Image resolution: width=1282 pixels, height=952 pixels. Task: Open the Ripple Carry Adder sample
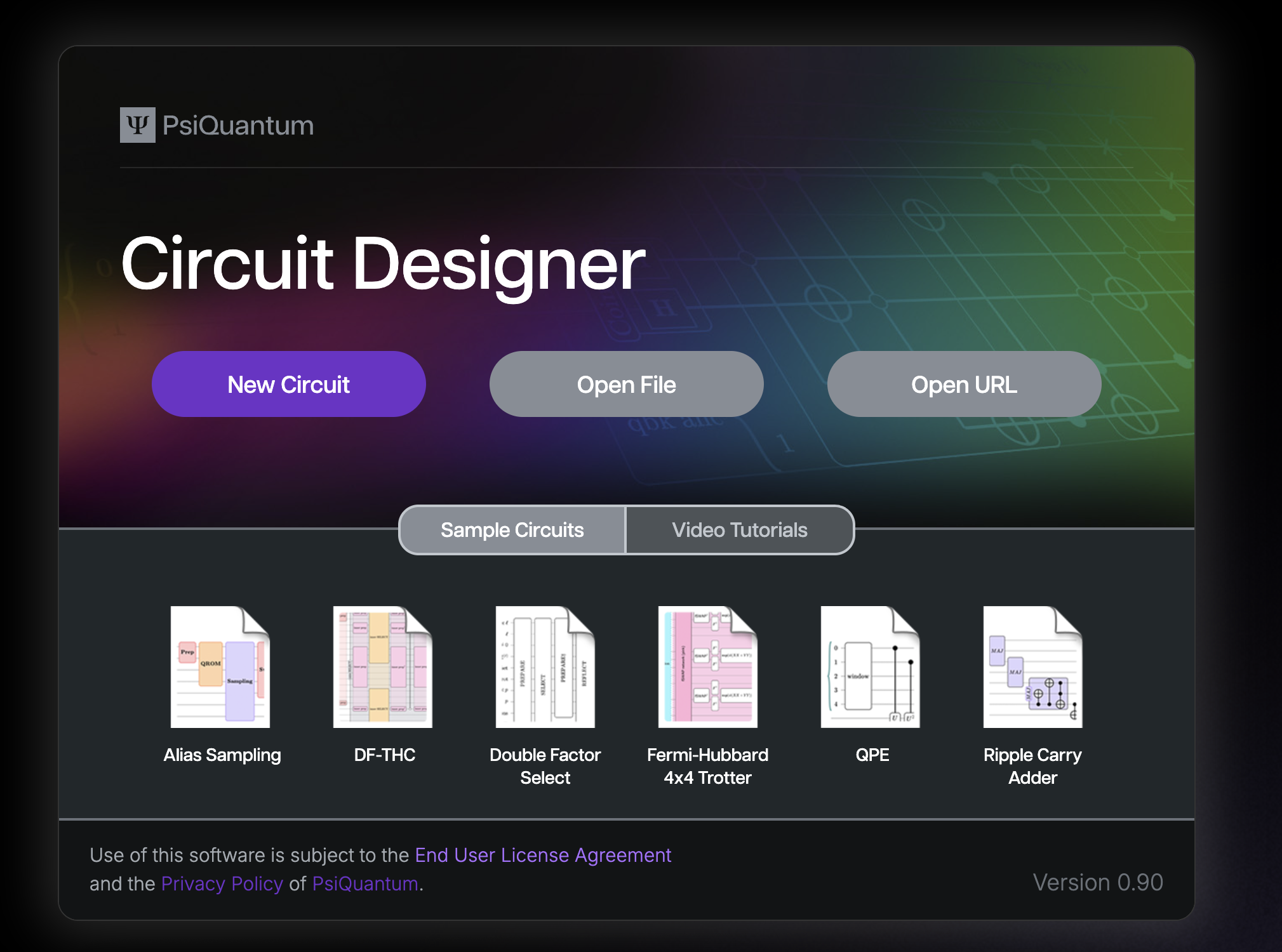pos(1032,670)
